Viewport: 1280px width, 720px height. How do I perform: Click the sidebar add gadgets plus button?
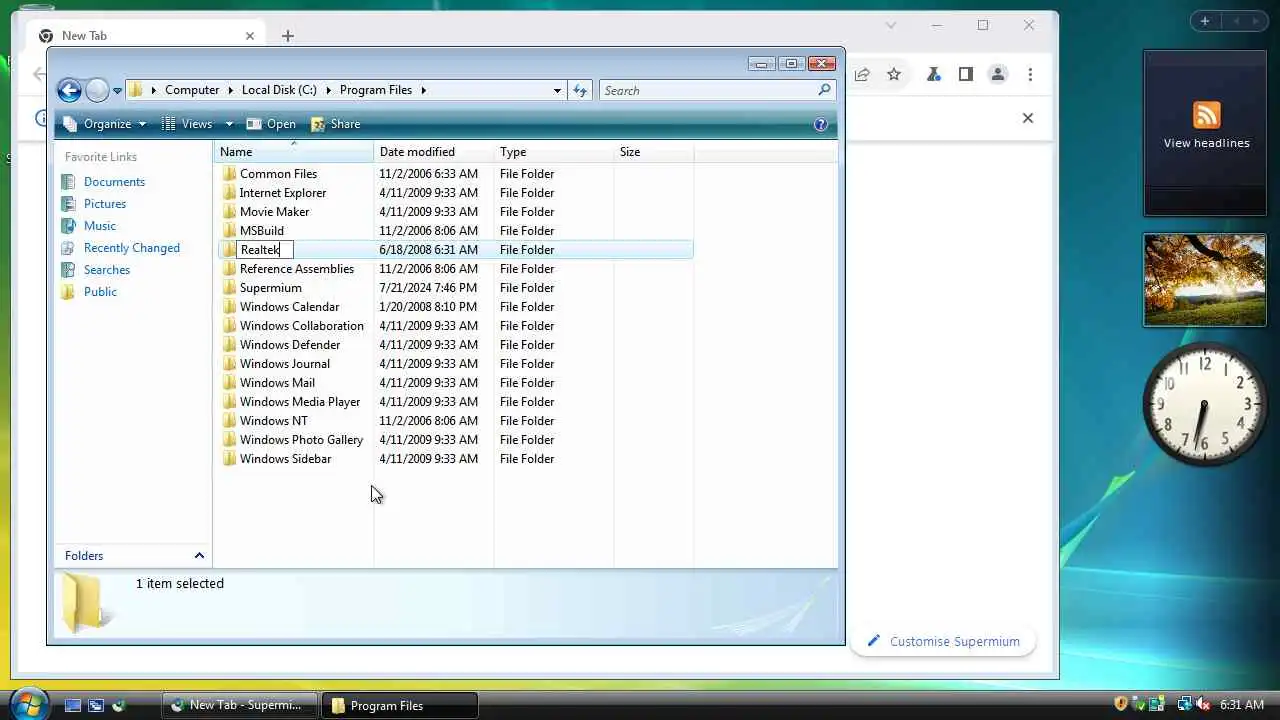click(x=1205, y=21)
